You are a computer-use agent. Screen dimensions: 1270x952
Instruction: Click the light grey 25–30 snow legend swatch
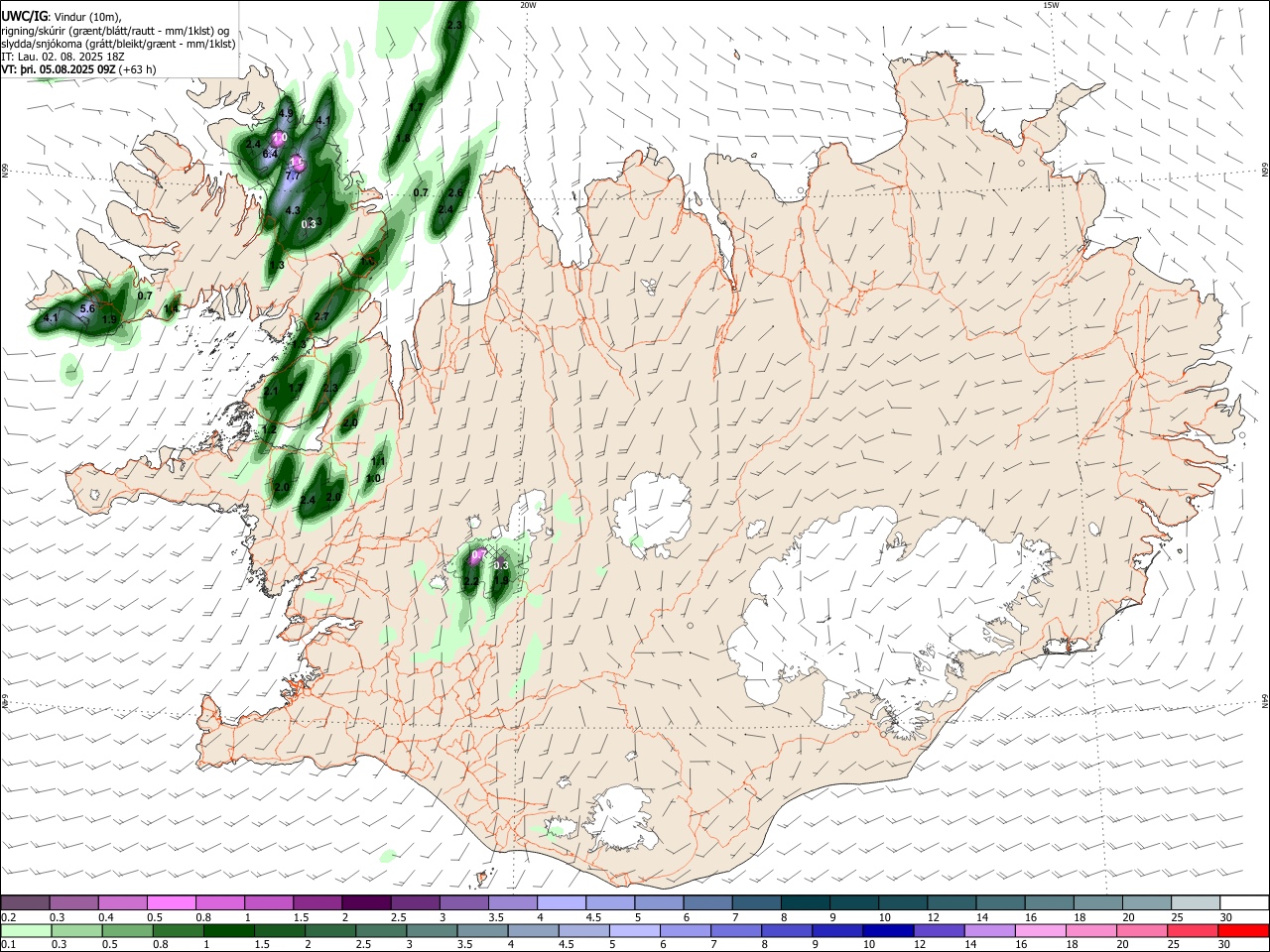pos(1195,902)
